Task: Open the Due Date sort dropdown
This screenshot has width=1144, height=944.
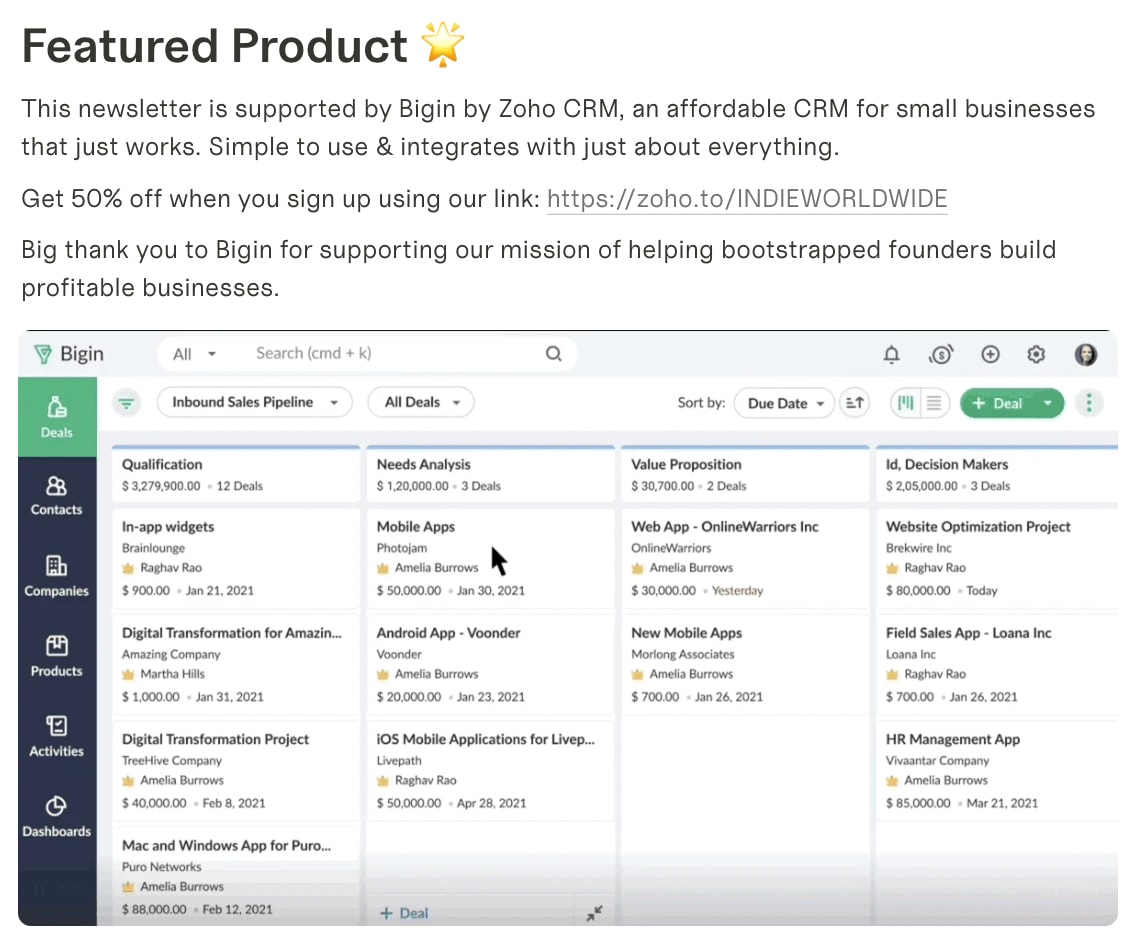Action: (784, 403)
